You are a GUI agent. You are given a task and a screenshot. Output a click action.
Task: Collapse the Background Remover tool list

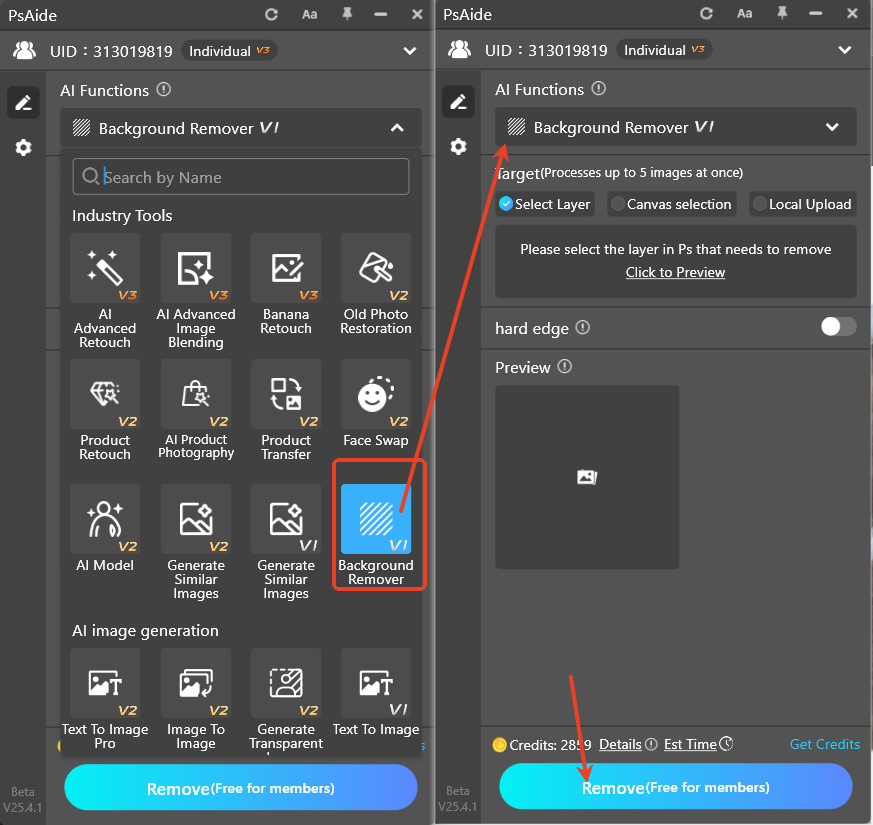395,128
